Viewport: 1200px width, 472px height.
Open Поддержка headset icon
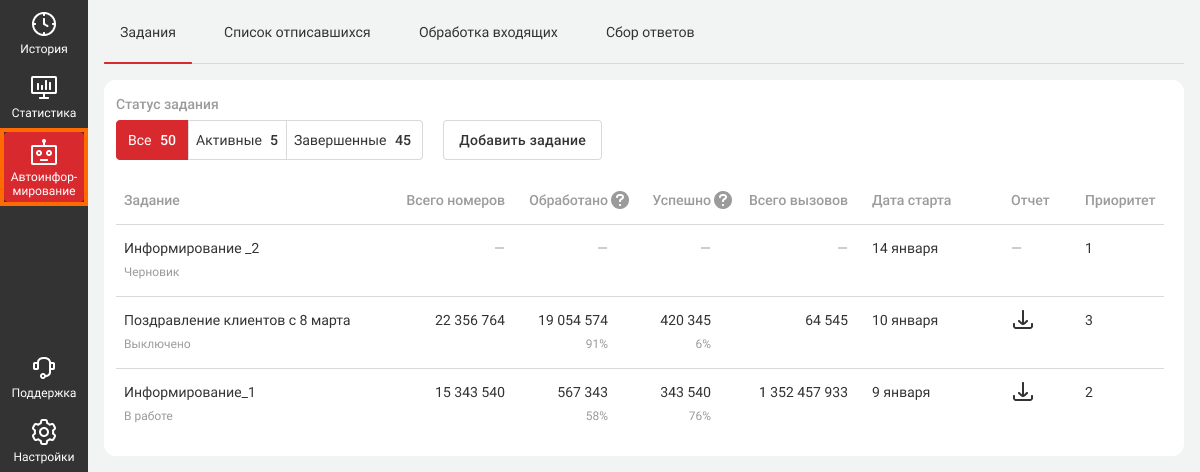[43, 368]
